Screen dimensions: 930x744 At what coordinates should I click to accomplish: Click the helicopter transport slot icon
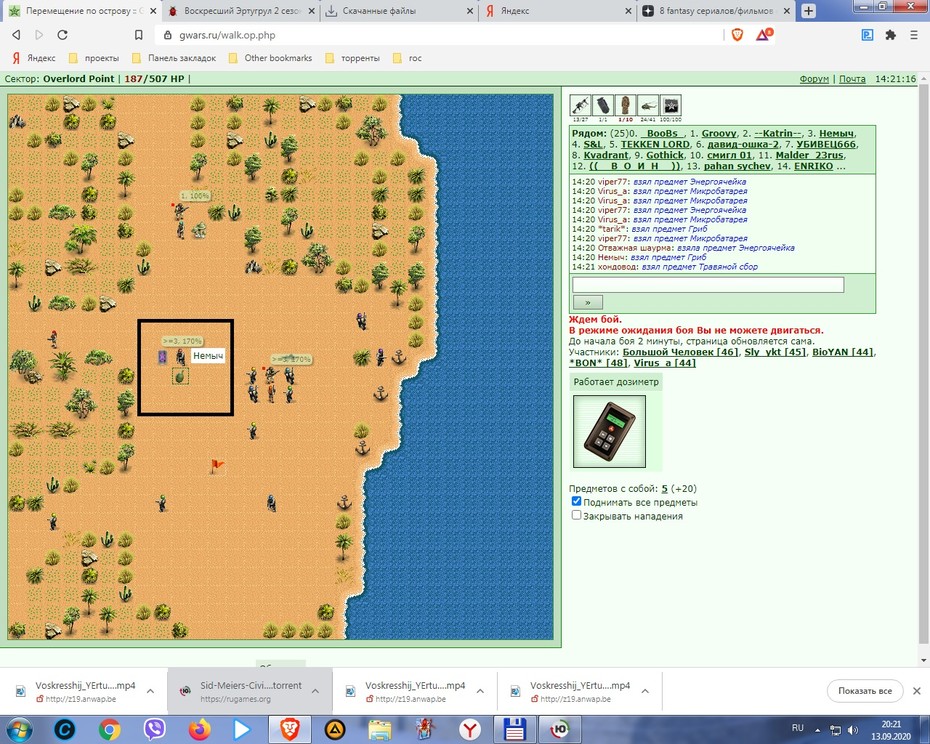[x=648, y=105]
